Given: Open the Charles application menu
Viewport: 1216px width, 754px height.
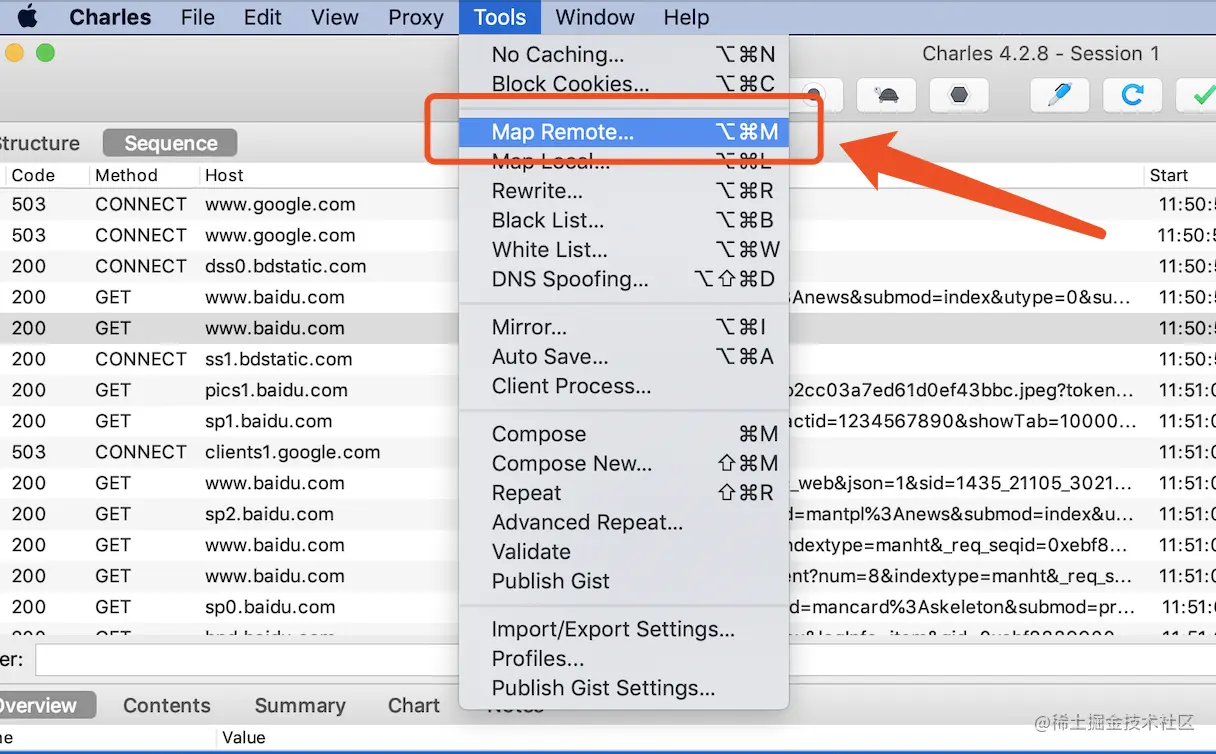Looking at the screenshot, I should click(x=110, y=17).
